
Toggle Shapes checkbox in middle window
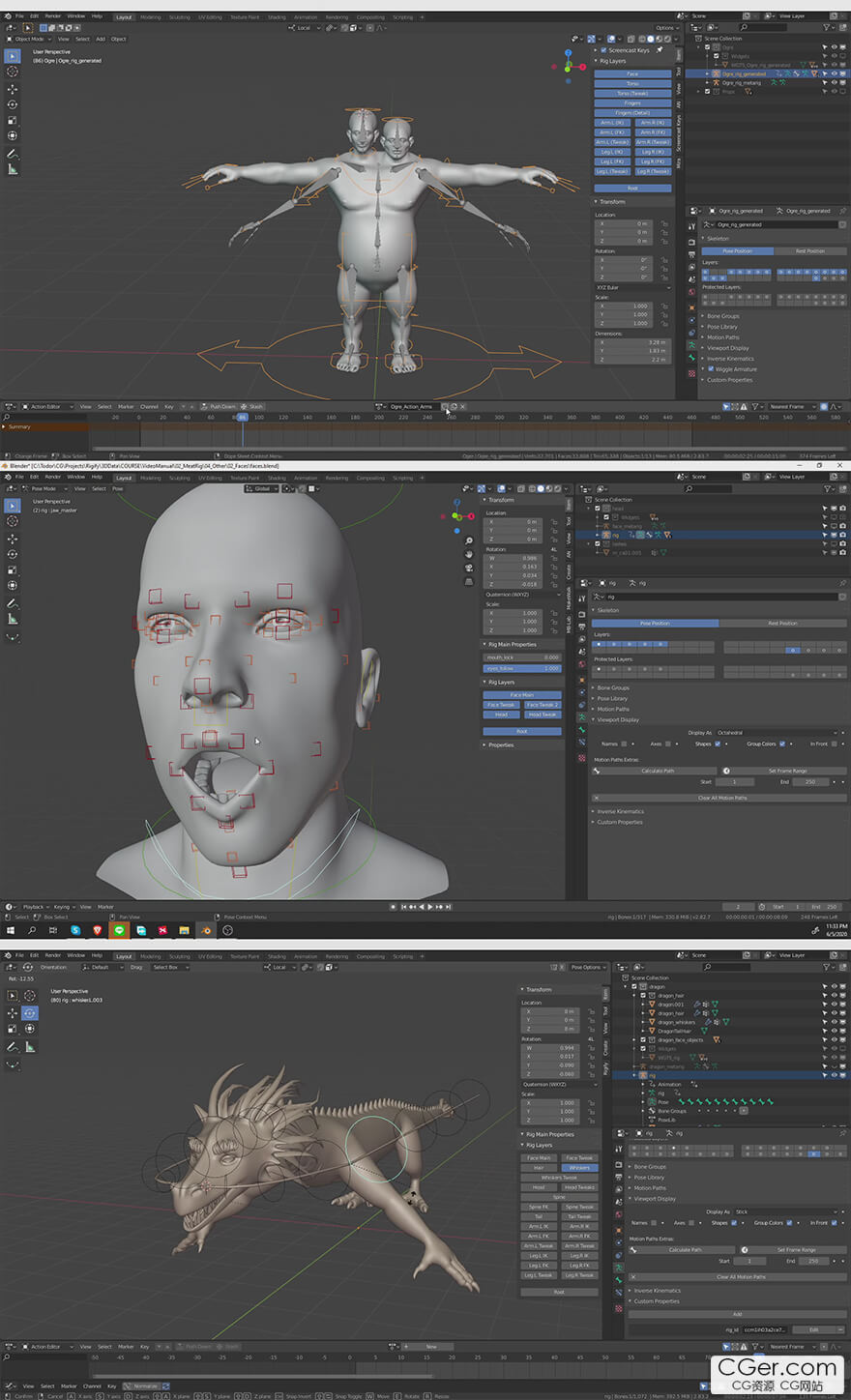[718, 744]
